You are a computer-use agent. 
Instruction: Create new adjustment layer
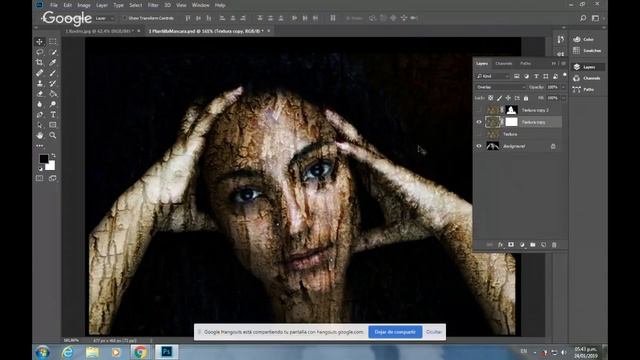[522, 244]
